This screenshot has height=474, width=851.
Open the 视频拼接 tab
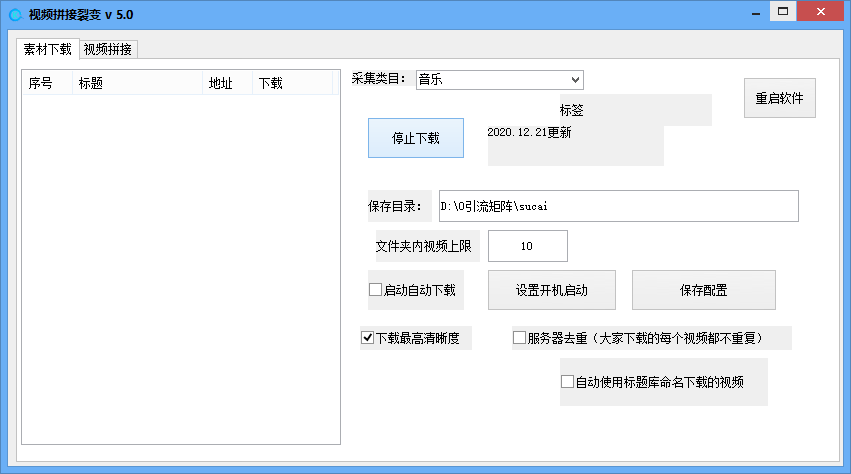pyautogui.click(x=108, y=49)
